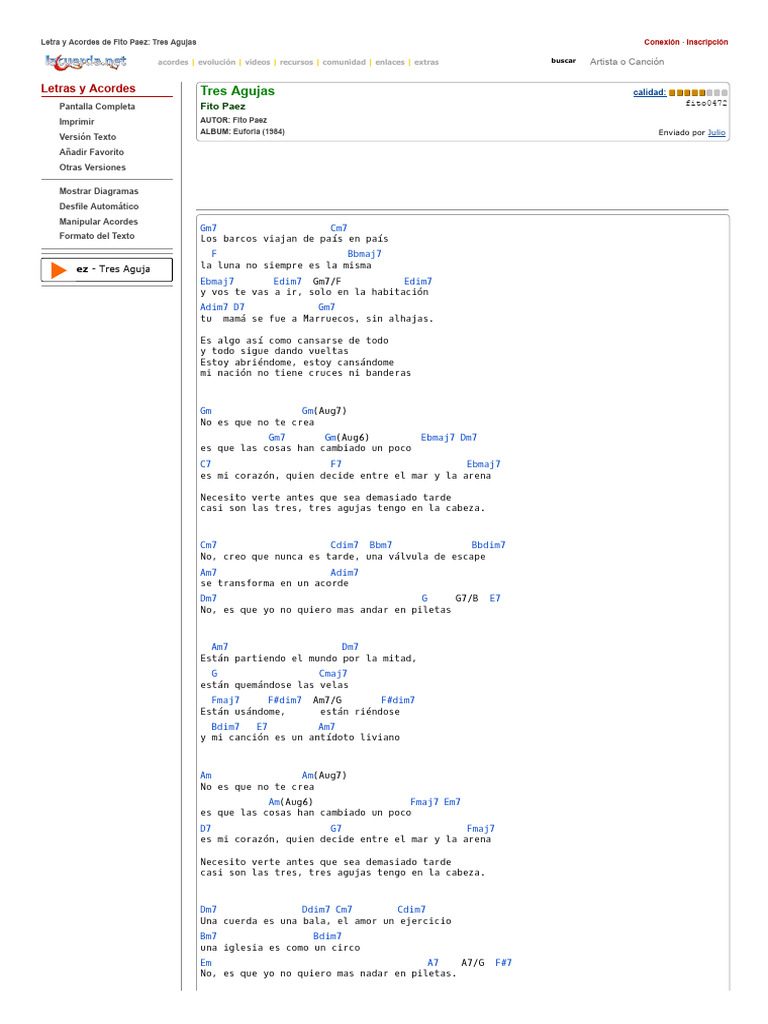Click the Fito Paez artist name
The image size is (768, 1024).
tap(223, 106)
